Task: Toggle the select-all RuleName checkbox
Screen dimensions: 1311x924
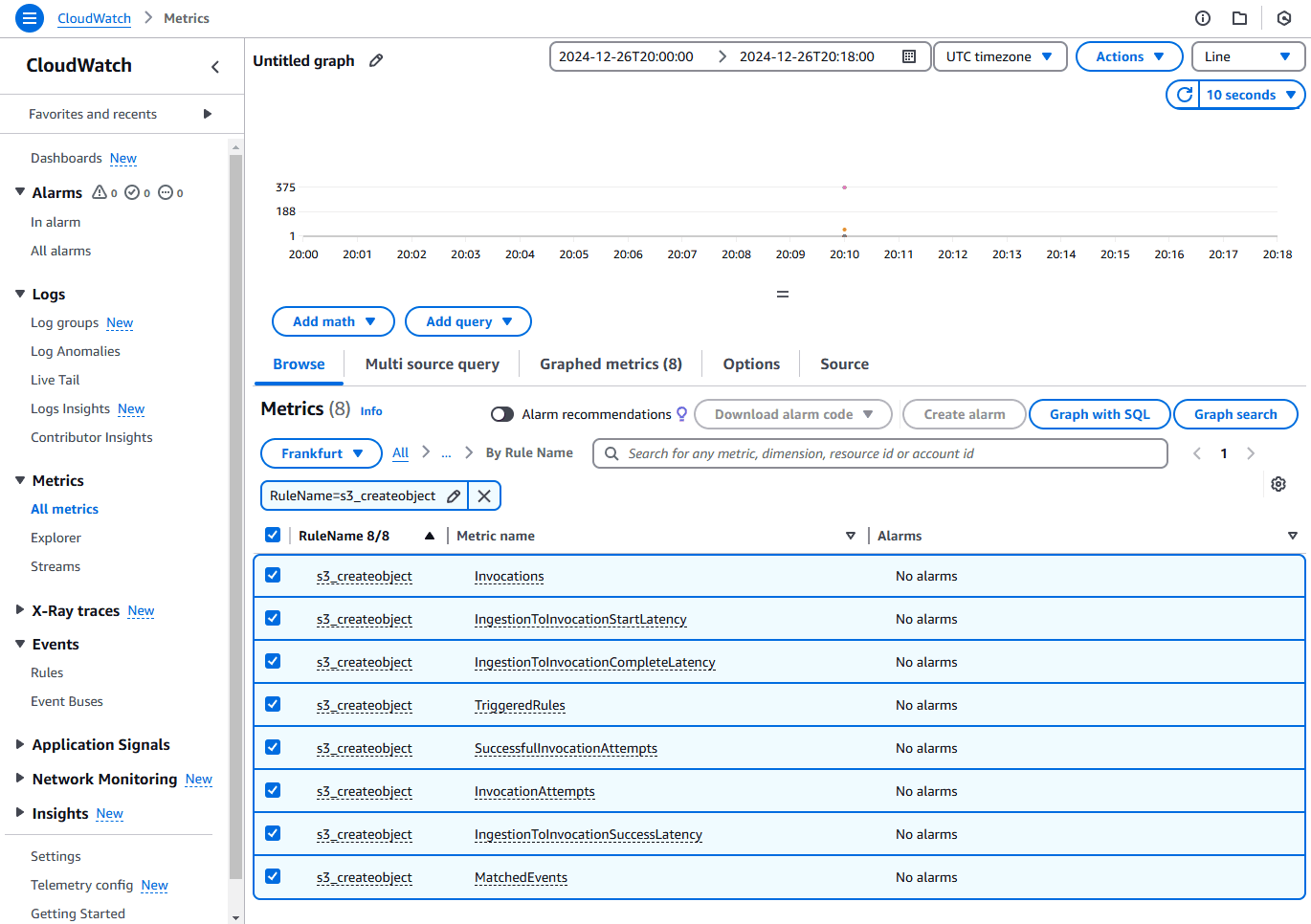Action: 273,535
